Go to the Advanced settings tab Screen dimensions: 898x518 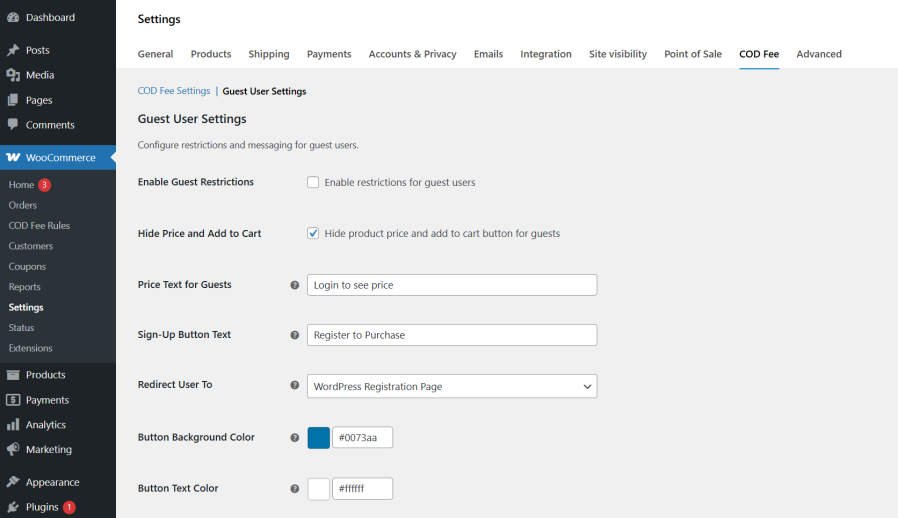click(818, 54)
